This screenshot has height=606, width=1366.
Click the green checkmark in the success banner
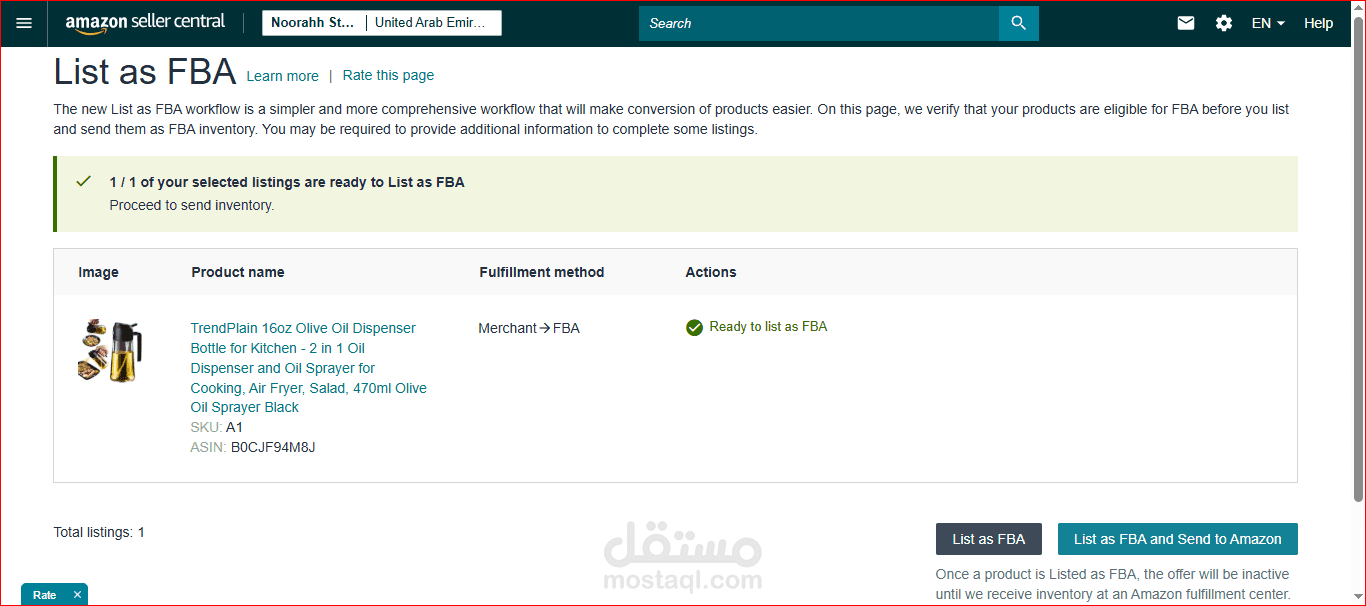click(84, 181)
